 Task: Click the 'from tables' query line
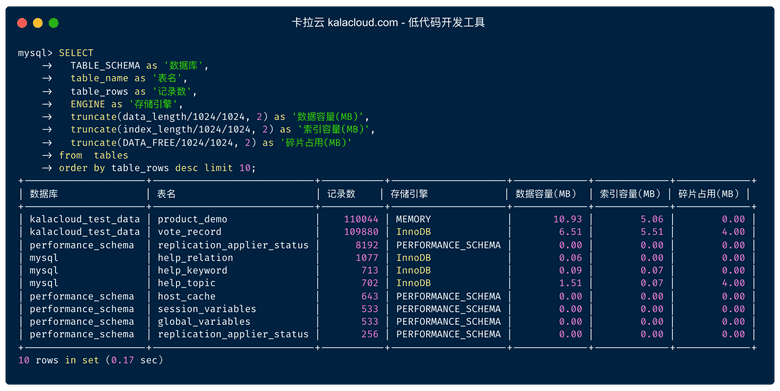point(94,155)
